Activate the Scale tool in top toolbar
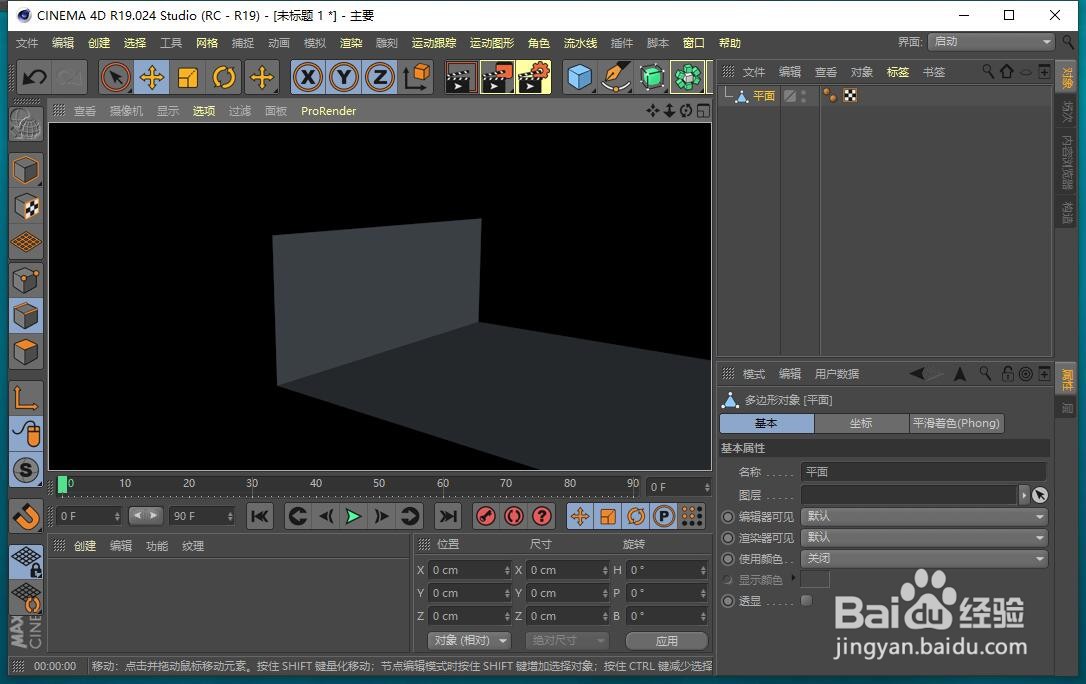 coord(188,77)
